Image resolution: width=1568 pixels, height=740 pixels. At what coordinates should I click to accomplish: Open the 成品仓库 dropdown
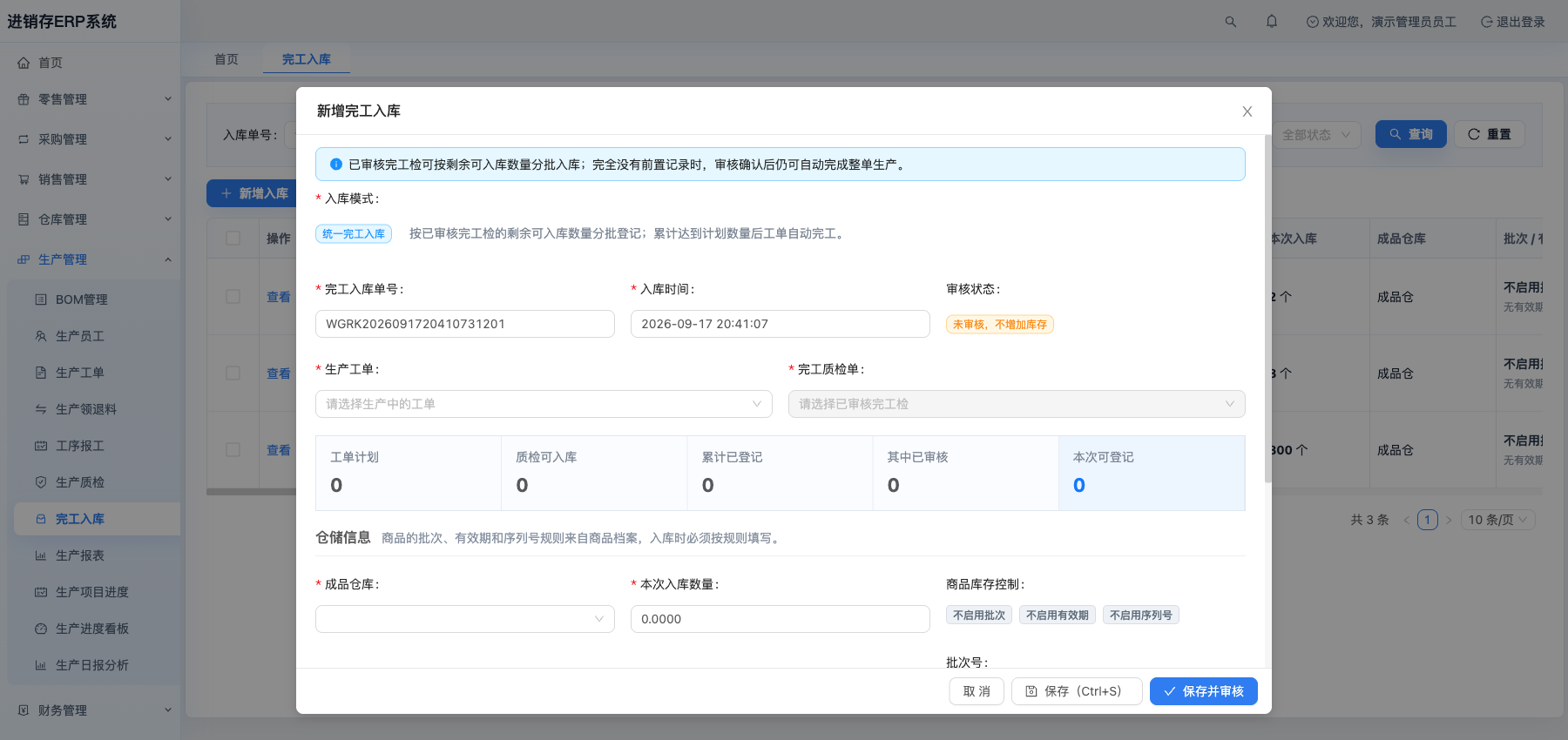click(465, 619)
